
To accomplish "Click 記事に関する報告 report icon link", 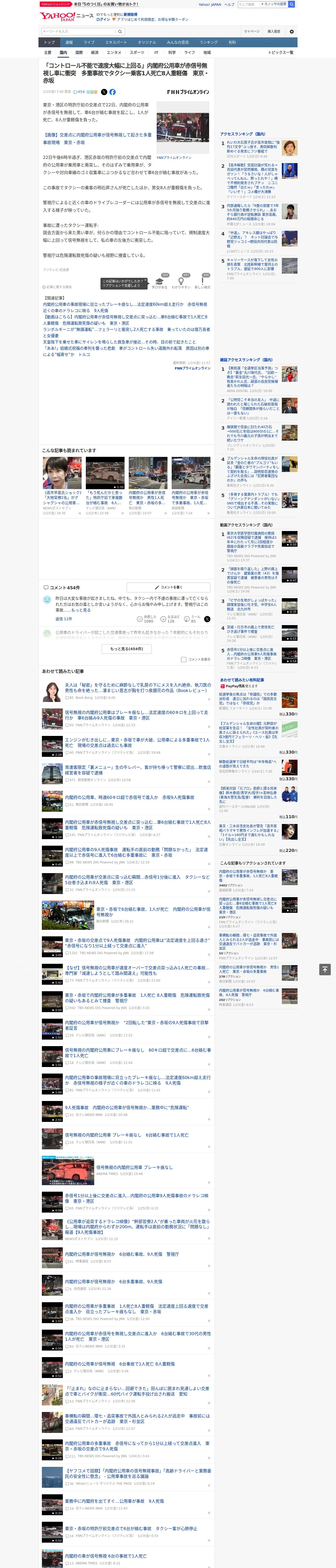I will [x=57, y=287].
